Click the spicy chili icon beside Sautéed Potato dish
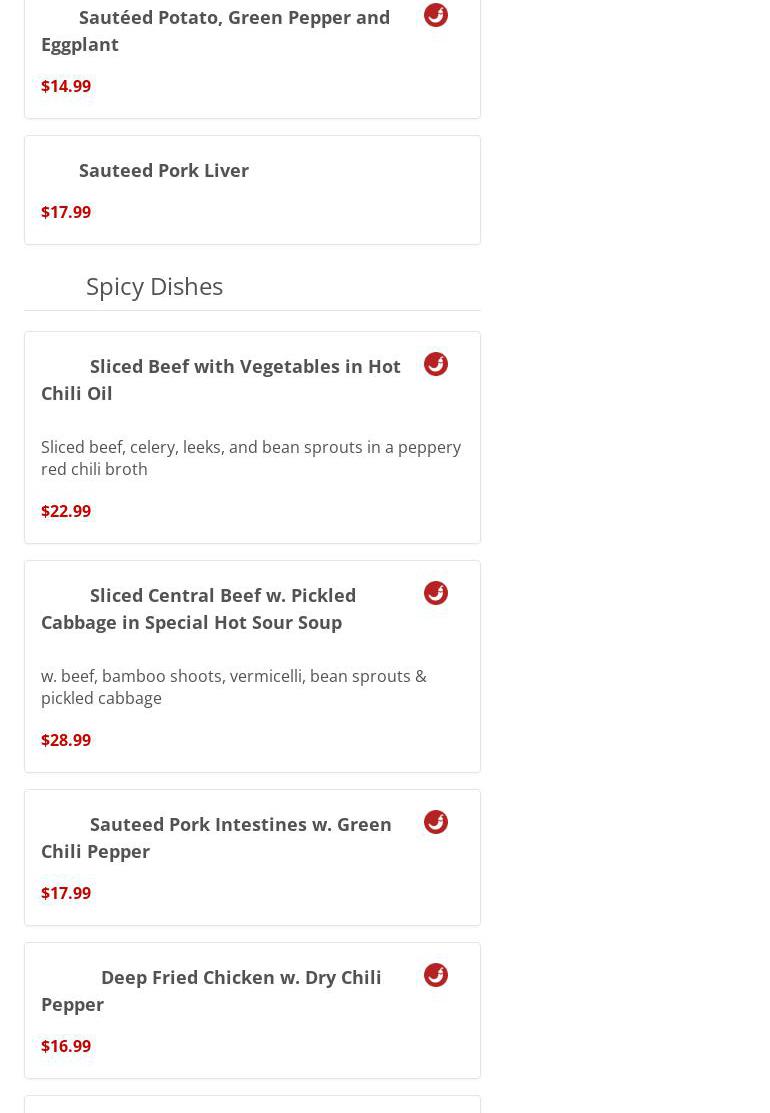 436,15
